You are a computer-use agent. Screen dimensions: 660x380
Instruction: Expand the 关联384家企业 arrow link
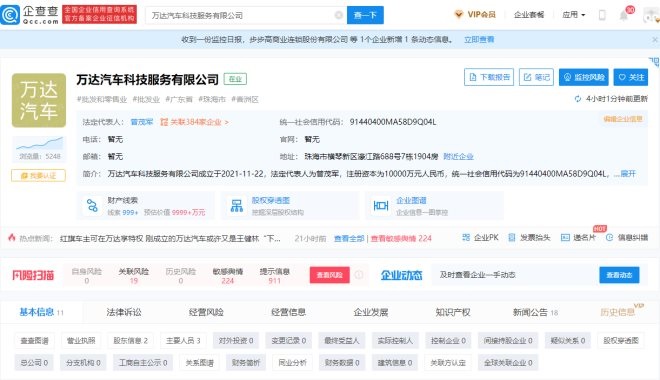click(194, 122)
